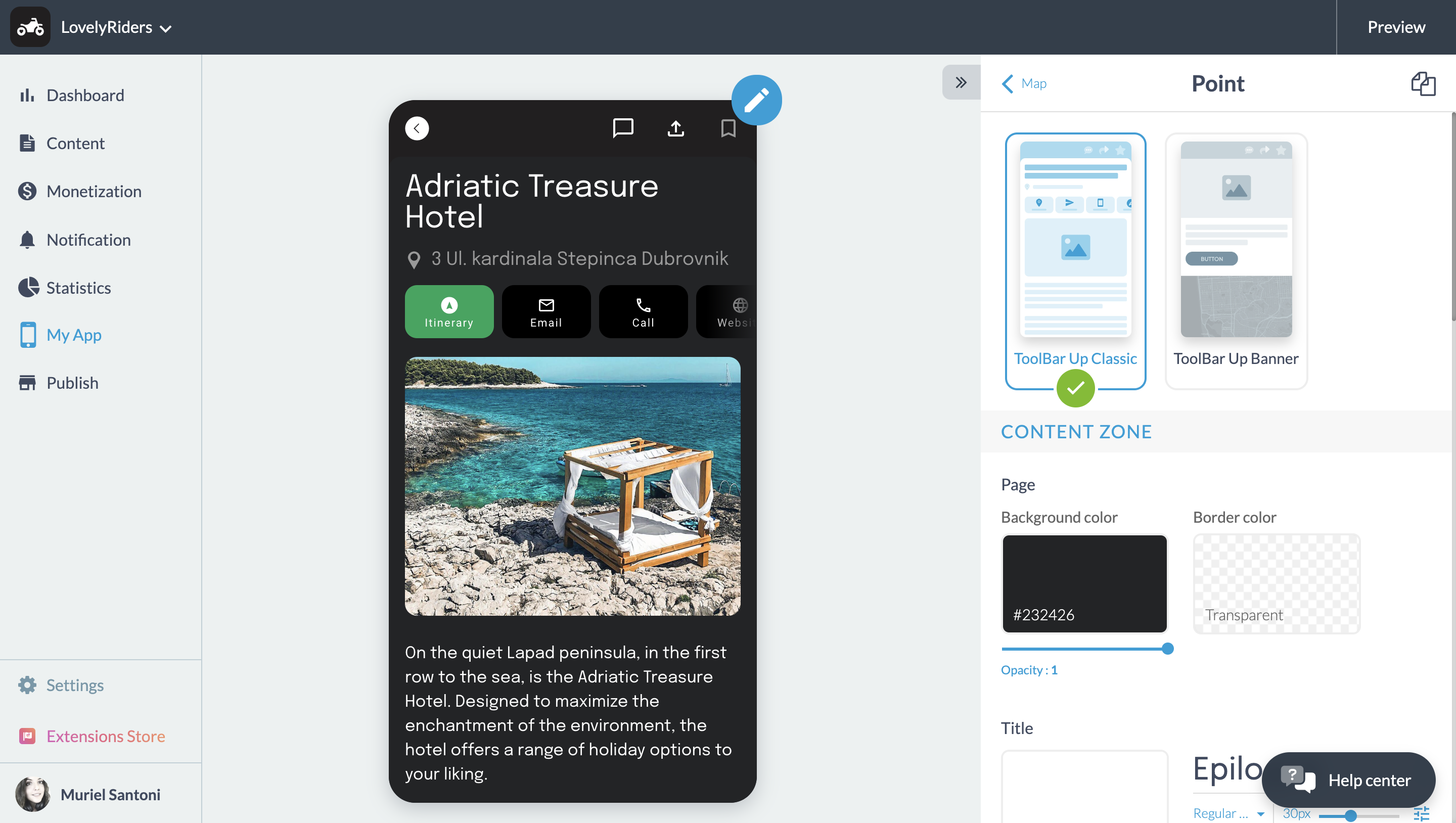Screen dimensions: 1456x823
Task: Click the comment bubble icon in phone preview
Action: tap(623, 128)
